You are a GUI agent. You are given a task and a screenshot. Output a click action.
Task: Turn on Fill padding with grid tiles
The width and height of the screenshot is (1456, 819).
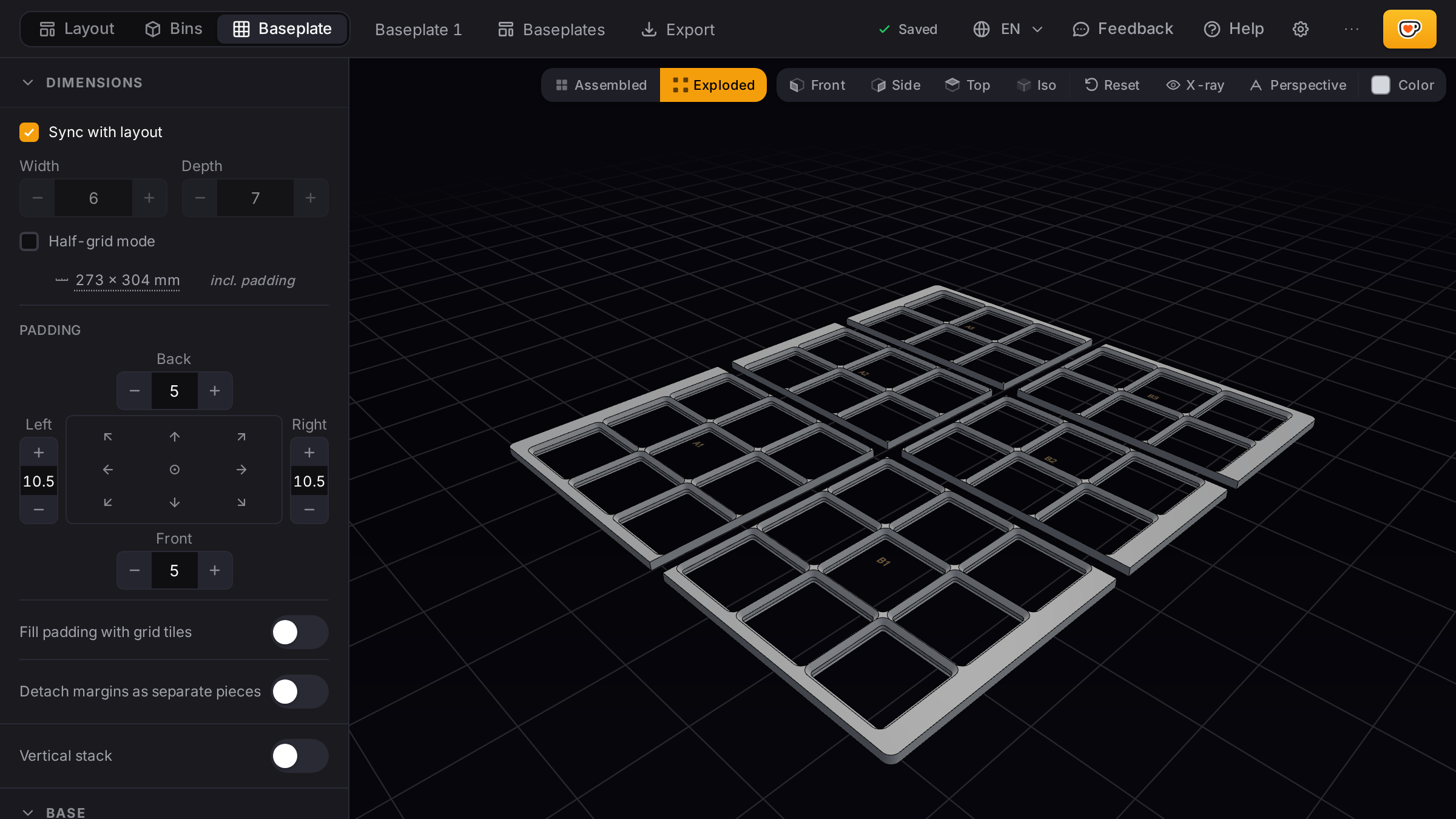coord(300,632)
